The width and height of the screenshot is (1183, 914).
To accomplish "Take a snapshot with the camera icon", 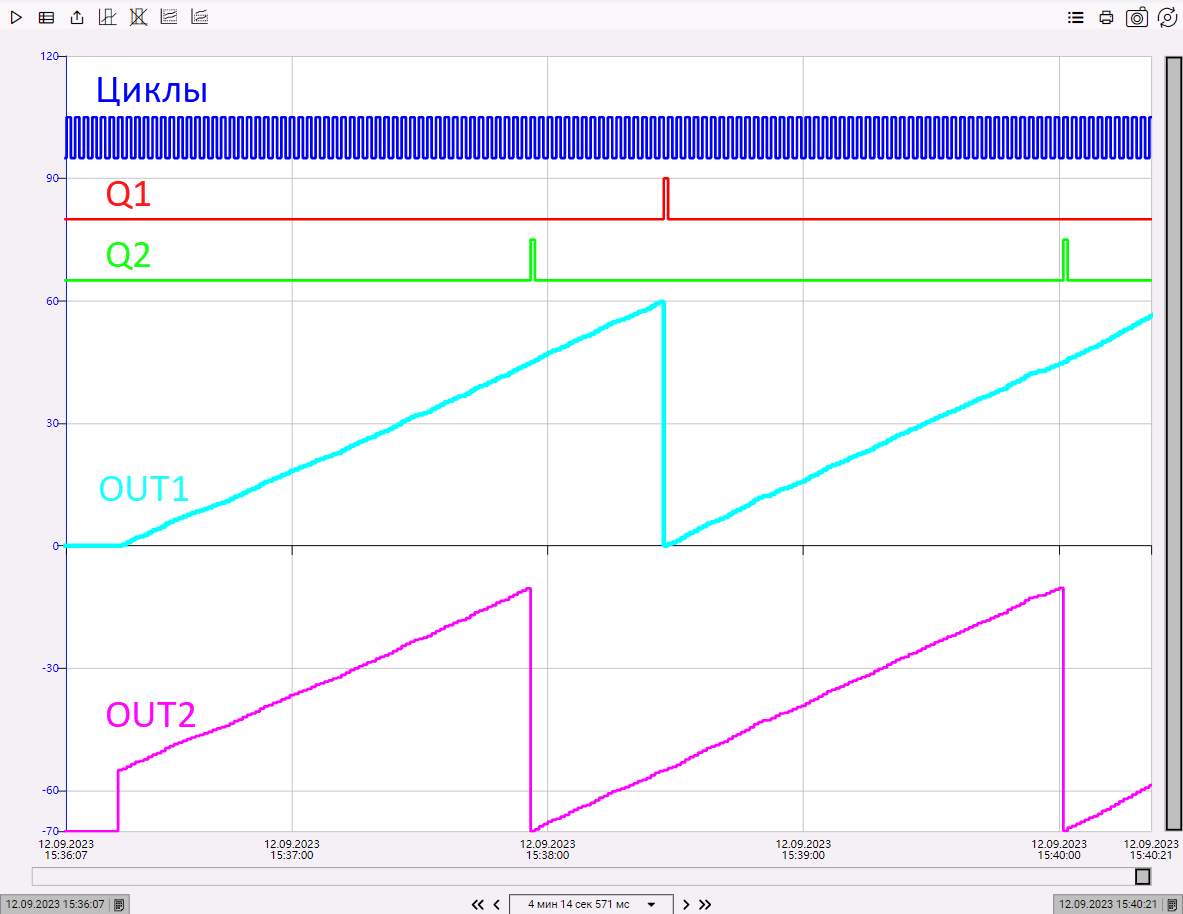I will point(1136,17).
